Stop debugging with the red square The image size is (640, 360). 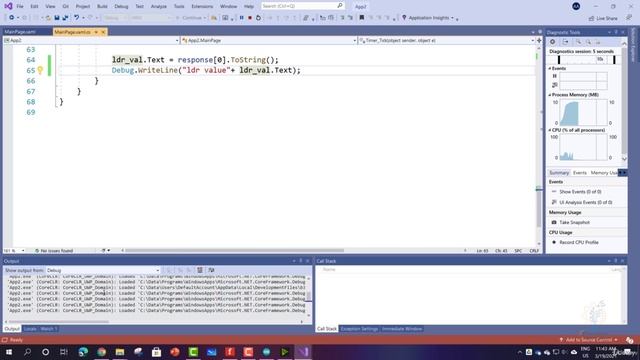250,18
